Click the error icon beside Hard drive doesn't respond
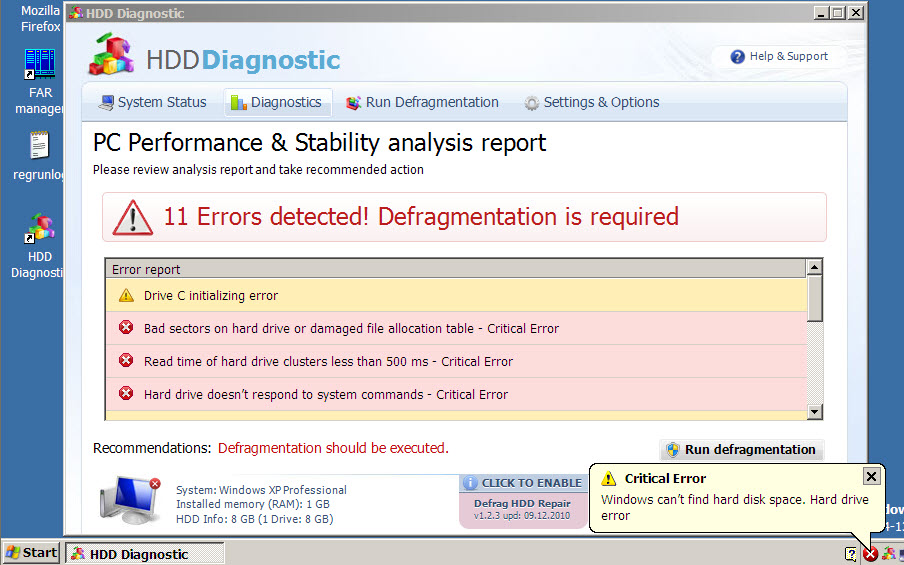The image size is (904, 565). [x=126, y=394]
